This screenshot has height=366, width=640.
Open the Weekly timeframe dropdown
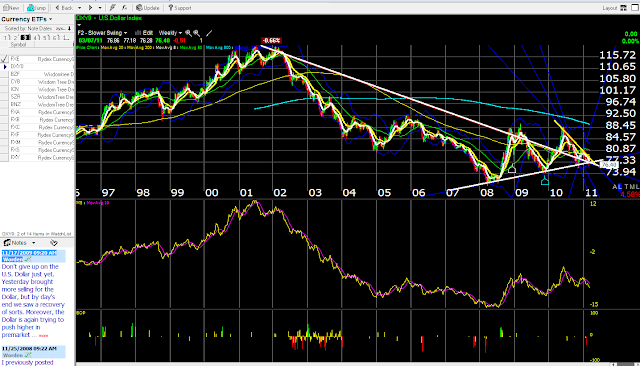tap(170, 33)
